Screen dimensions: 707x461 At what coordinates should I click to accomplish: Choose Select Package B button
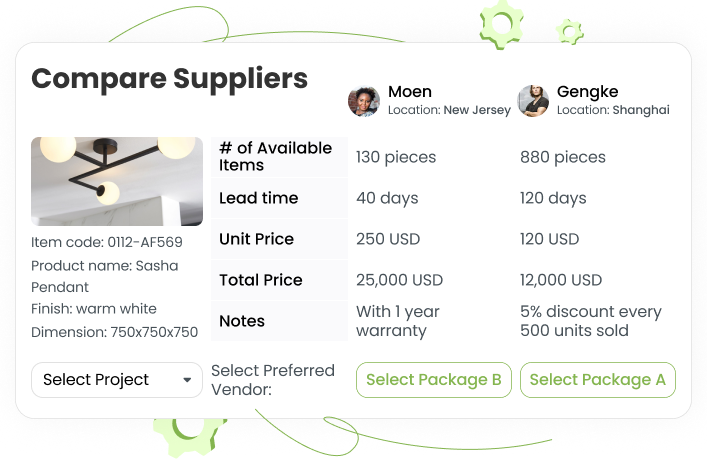point(434,380)
